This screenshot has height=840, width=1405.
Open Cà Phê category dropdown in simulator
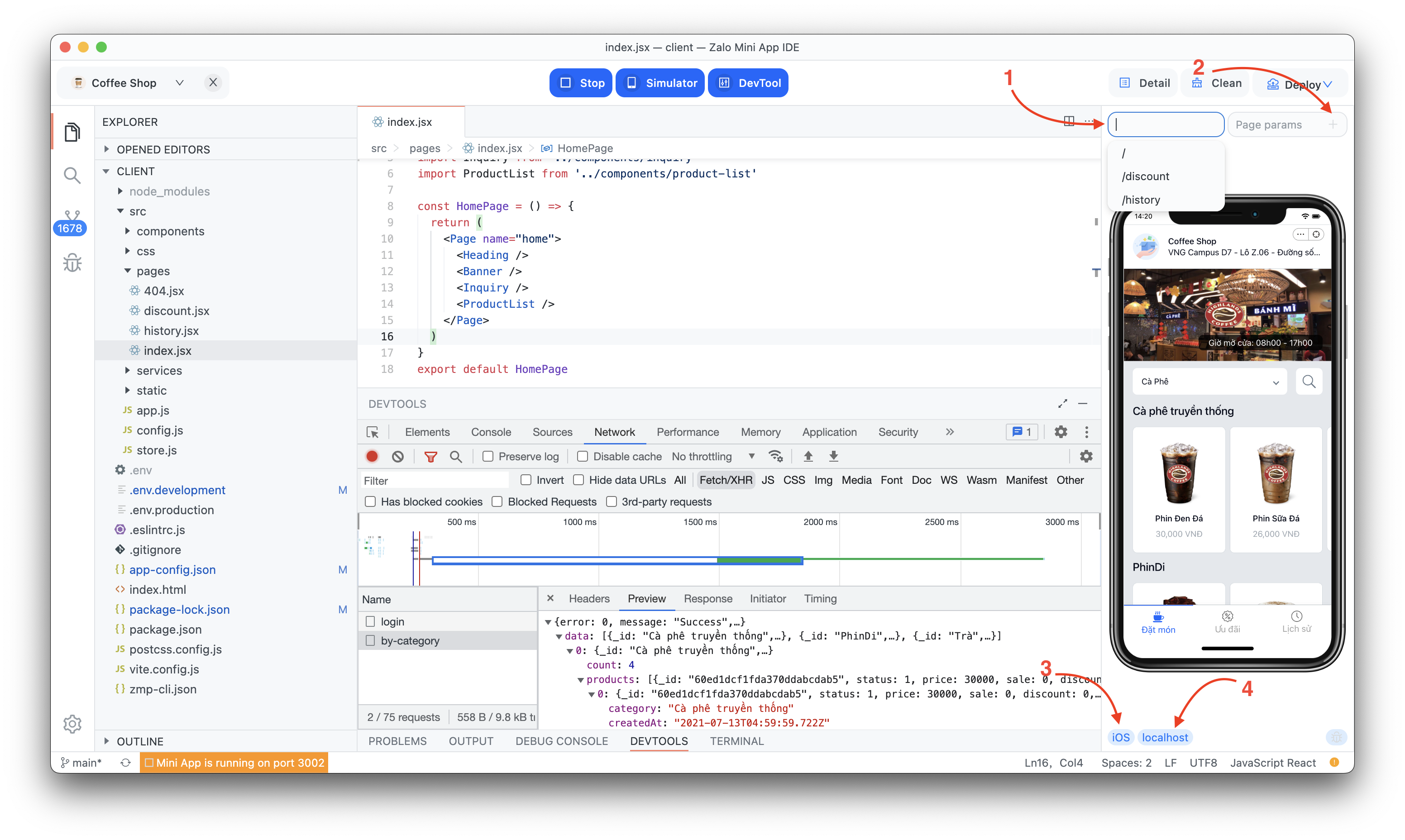point(1210,382)
